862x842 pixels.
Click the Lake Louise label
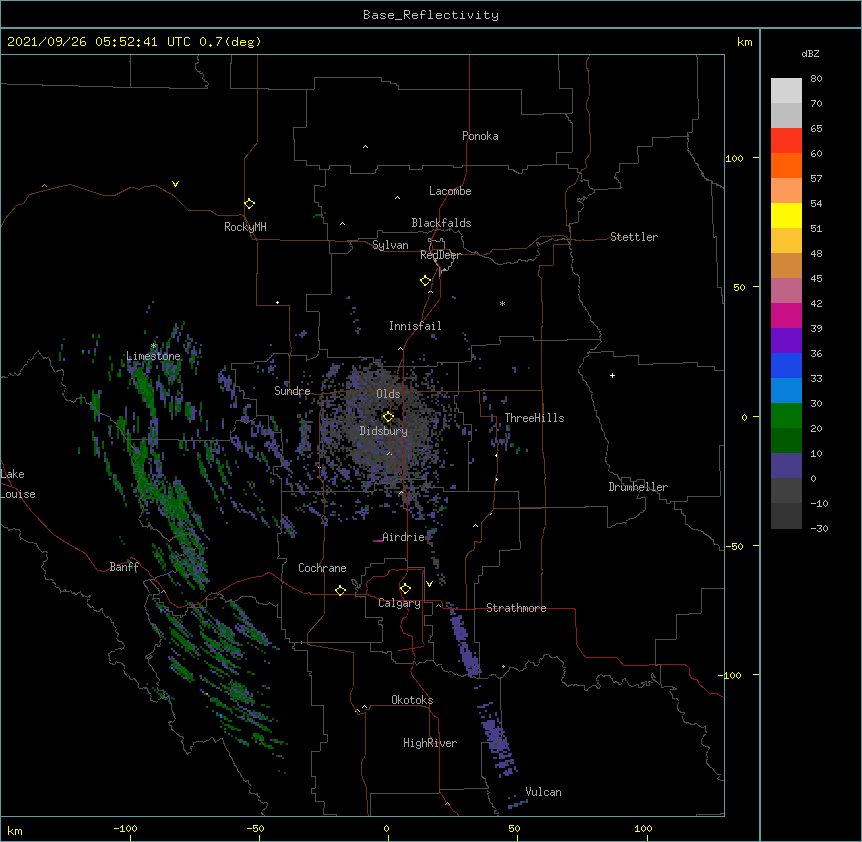point(18,484)
